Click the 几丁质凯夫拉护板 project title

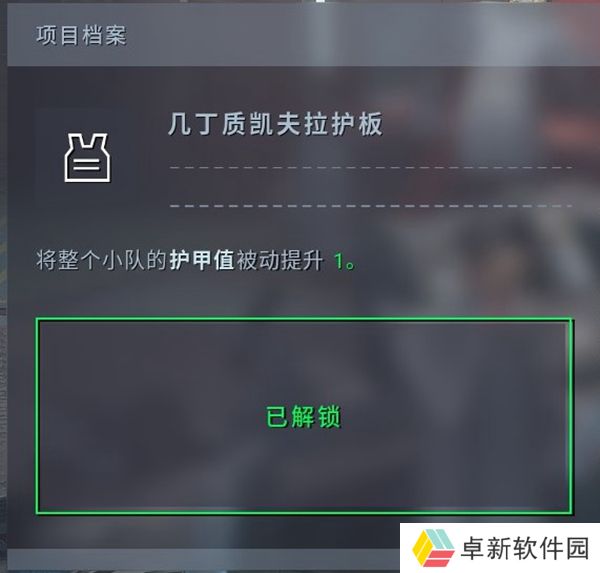[275, 124]
